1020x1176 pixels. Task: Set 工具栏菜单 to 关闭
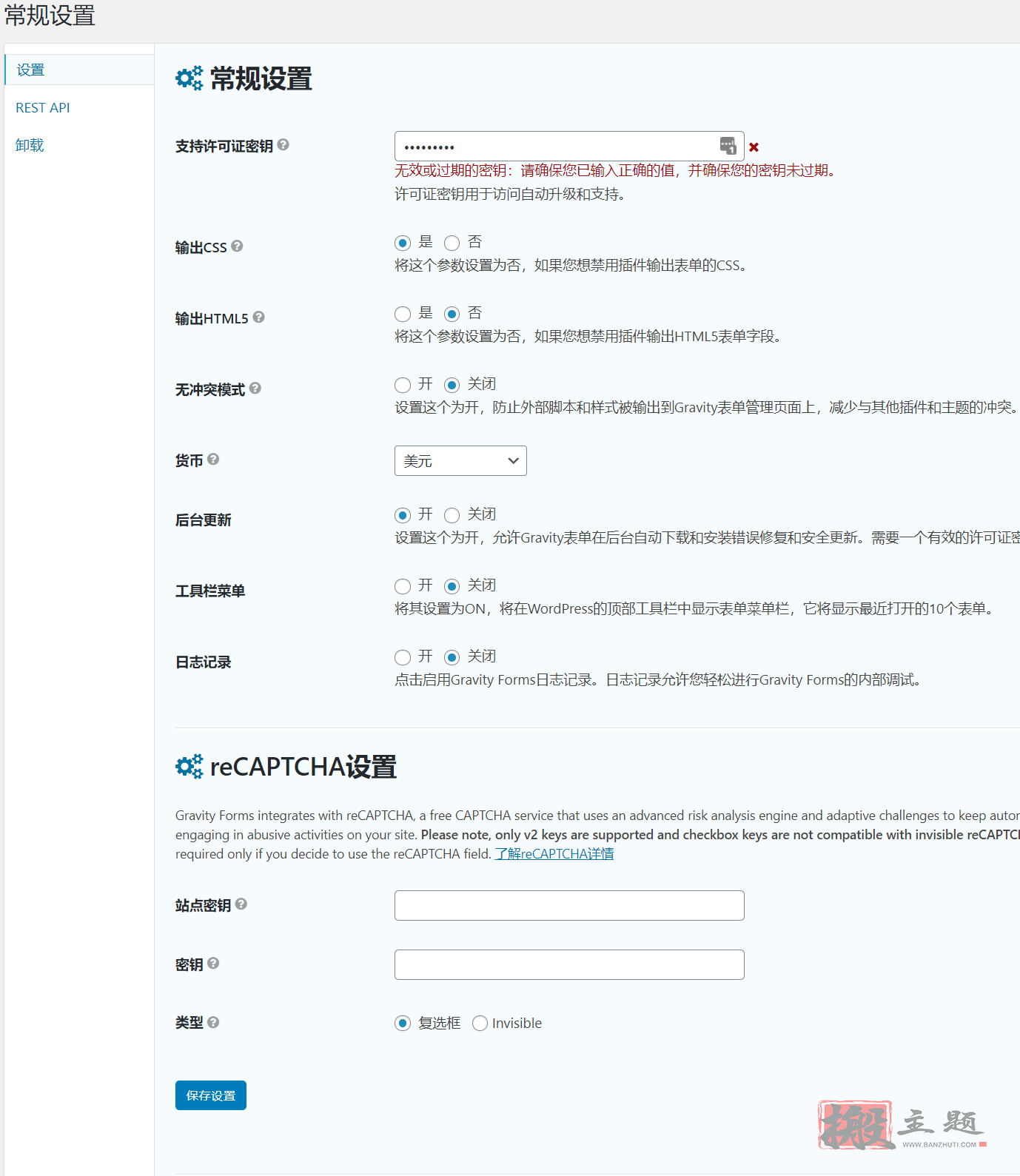[452, 586]
